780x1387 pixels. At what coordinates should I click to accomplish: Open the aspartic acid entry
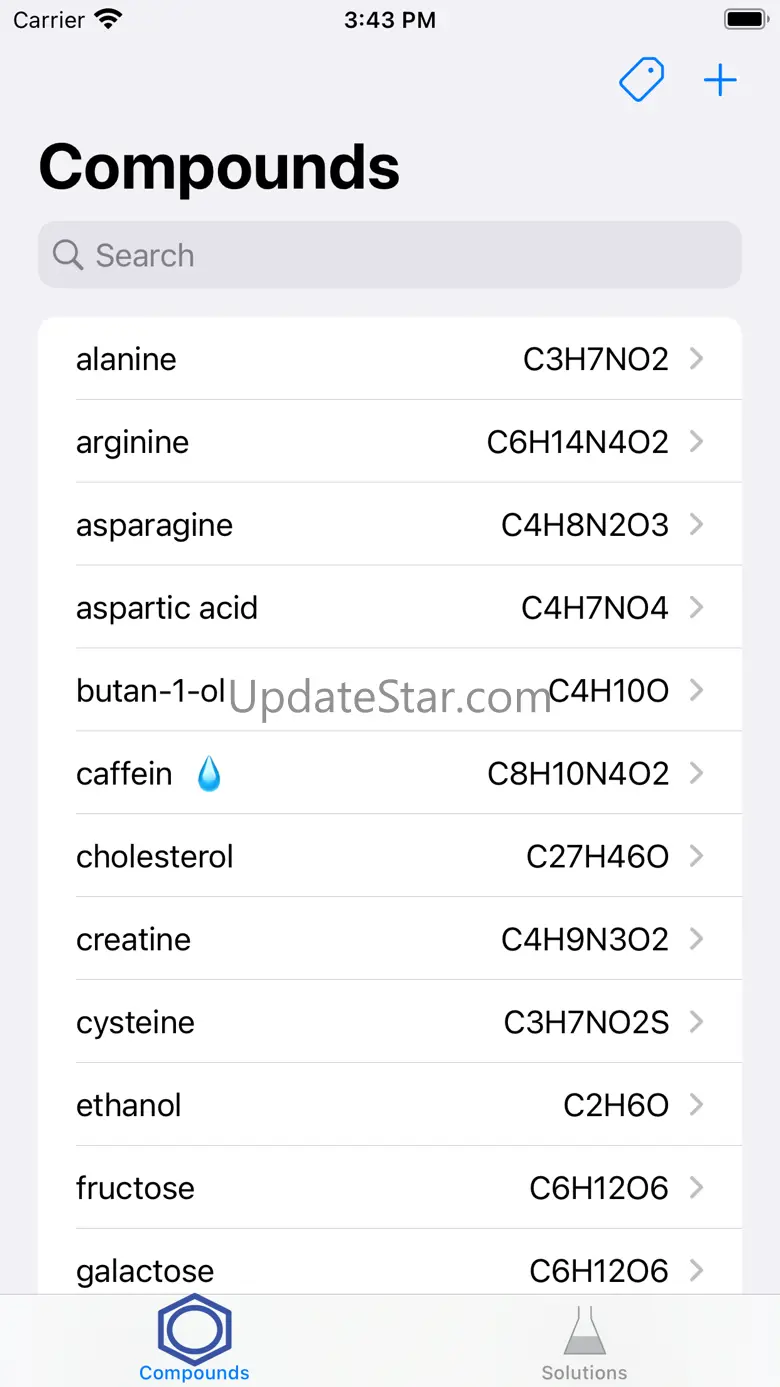point(390,608)
